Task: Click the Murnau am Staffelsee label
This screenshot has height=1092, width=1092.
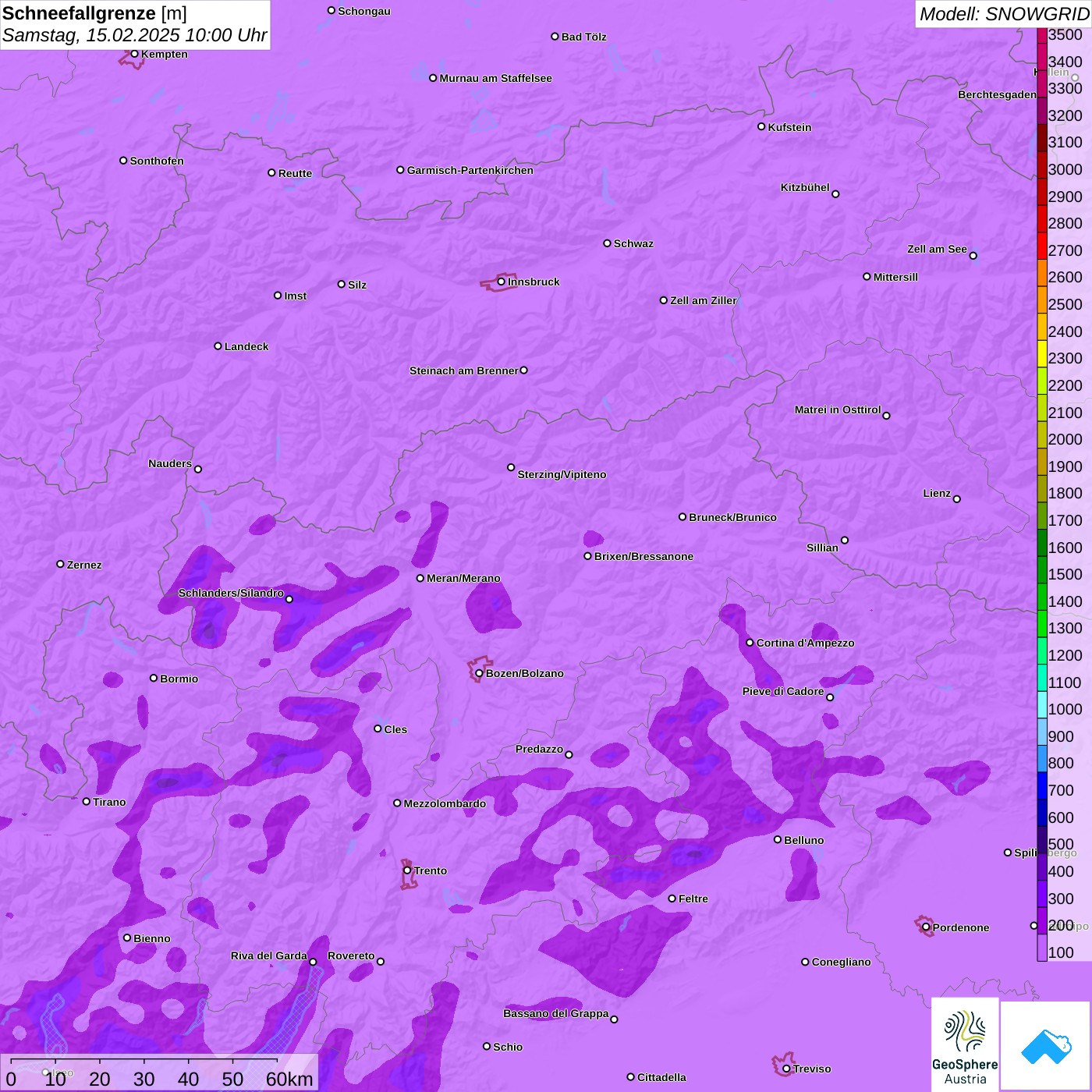Action: [x=495, y=78]
